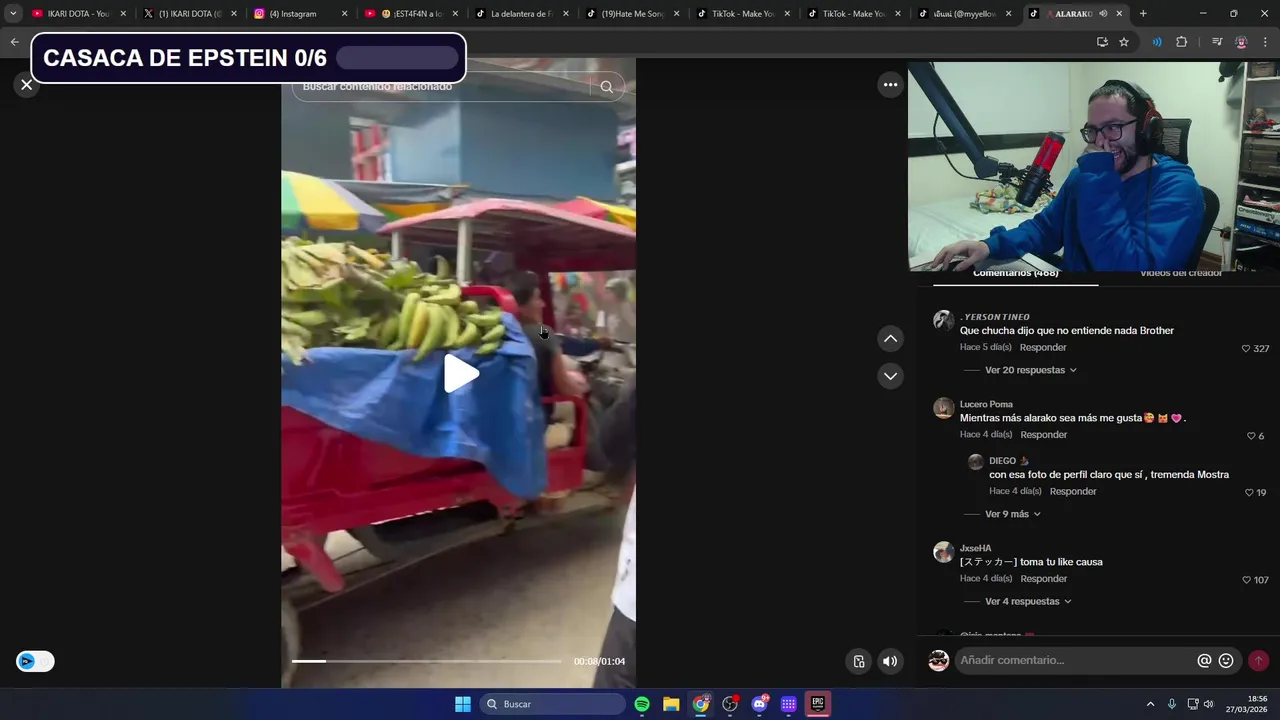Click the tray volume speaker icon
Image resolution: width=1280 pixels, height=720 pixels.
click(x=1209, y=704)
